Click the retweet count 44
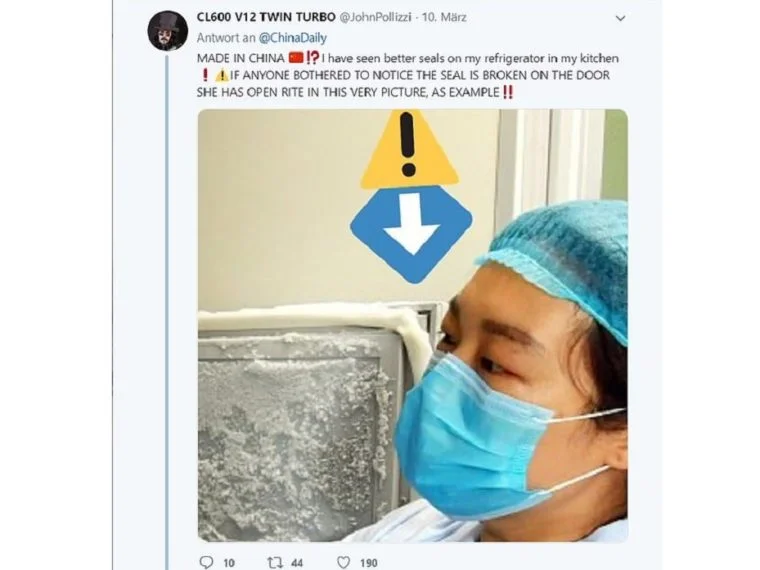This screenshot has height=570, width=760. click(298, 563)
